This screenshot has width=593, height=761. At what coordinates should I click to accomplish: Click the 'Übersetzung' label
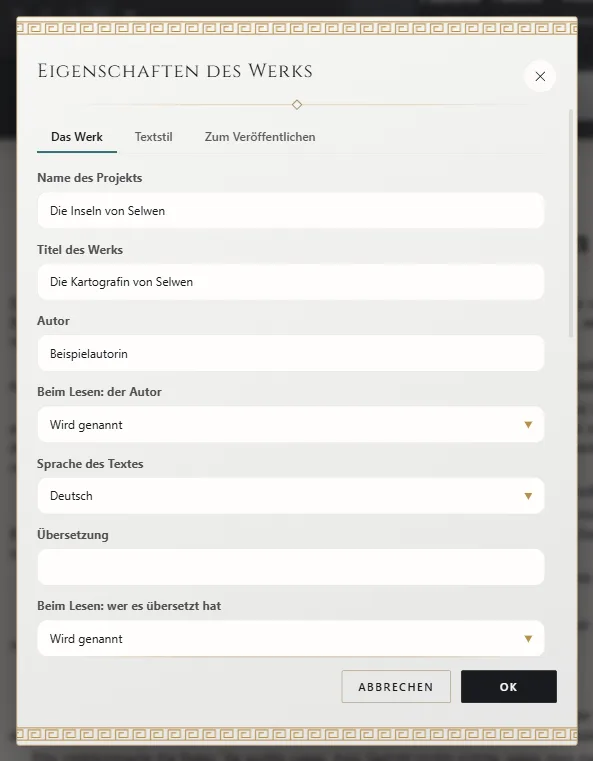click(73, 534)
